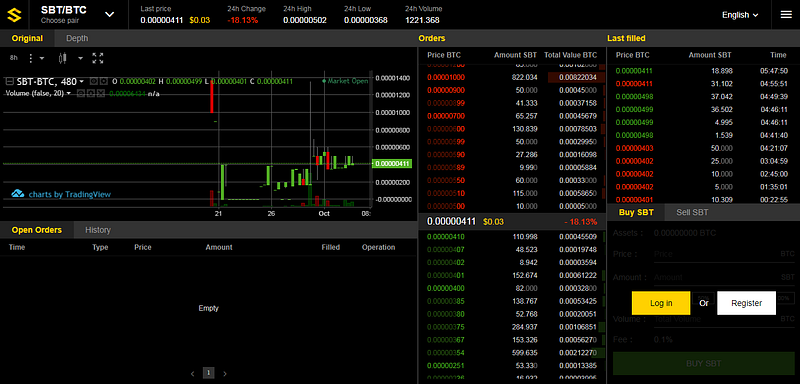Switch to the Original chart tab
Image resolution: width=800 pixels, height=384 pixels.
click(x=27, y=38)
